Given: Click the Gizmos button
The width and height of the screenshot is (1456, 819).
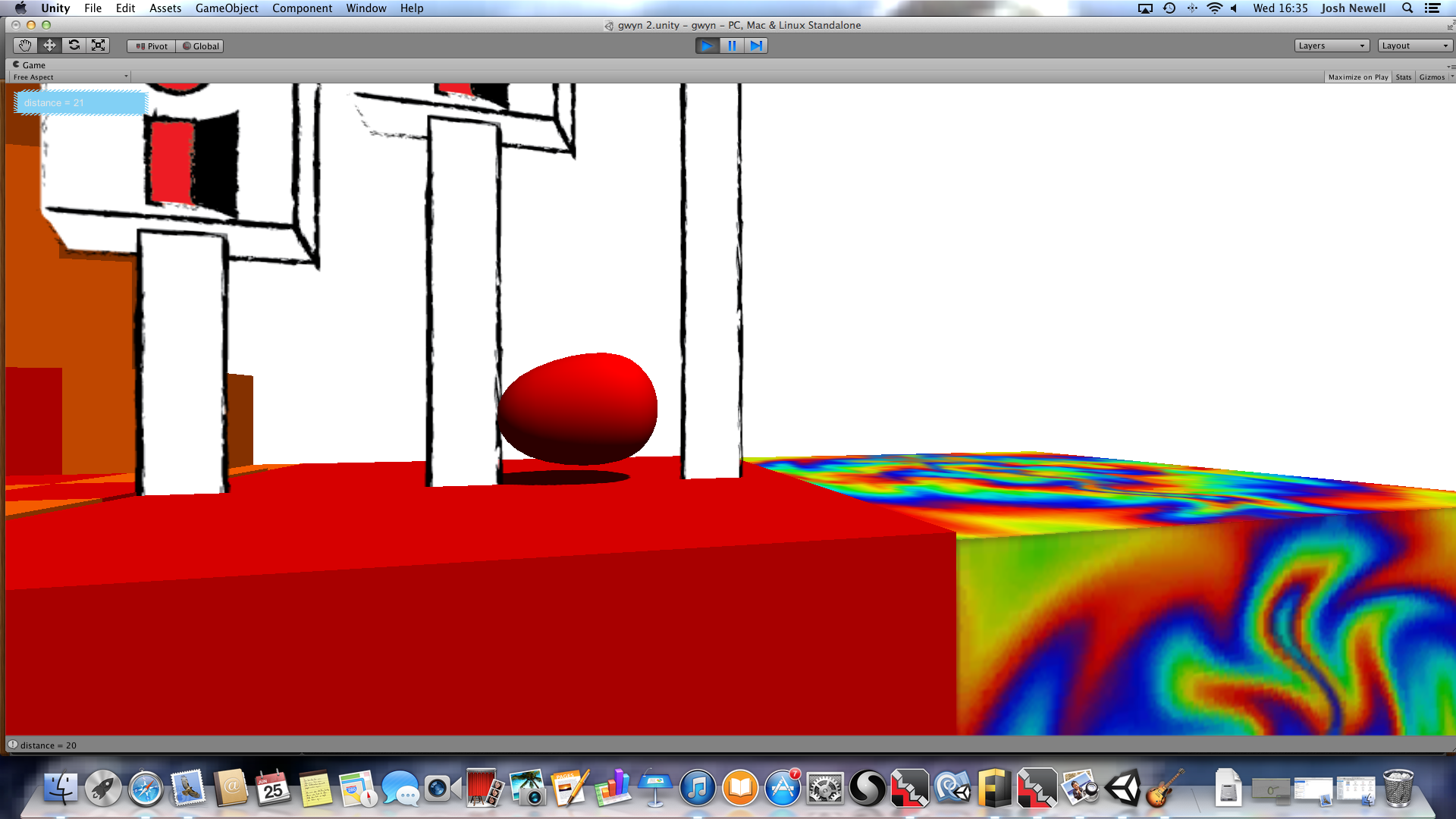Looking at the screenshot, I should pyautogui.click(x=1432, y=77).
